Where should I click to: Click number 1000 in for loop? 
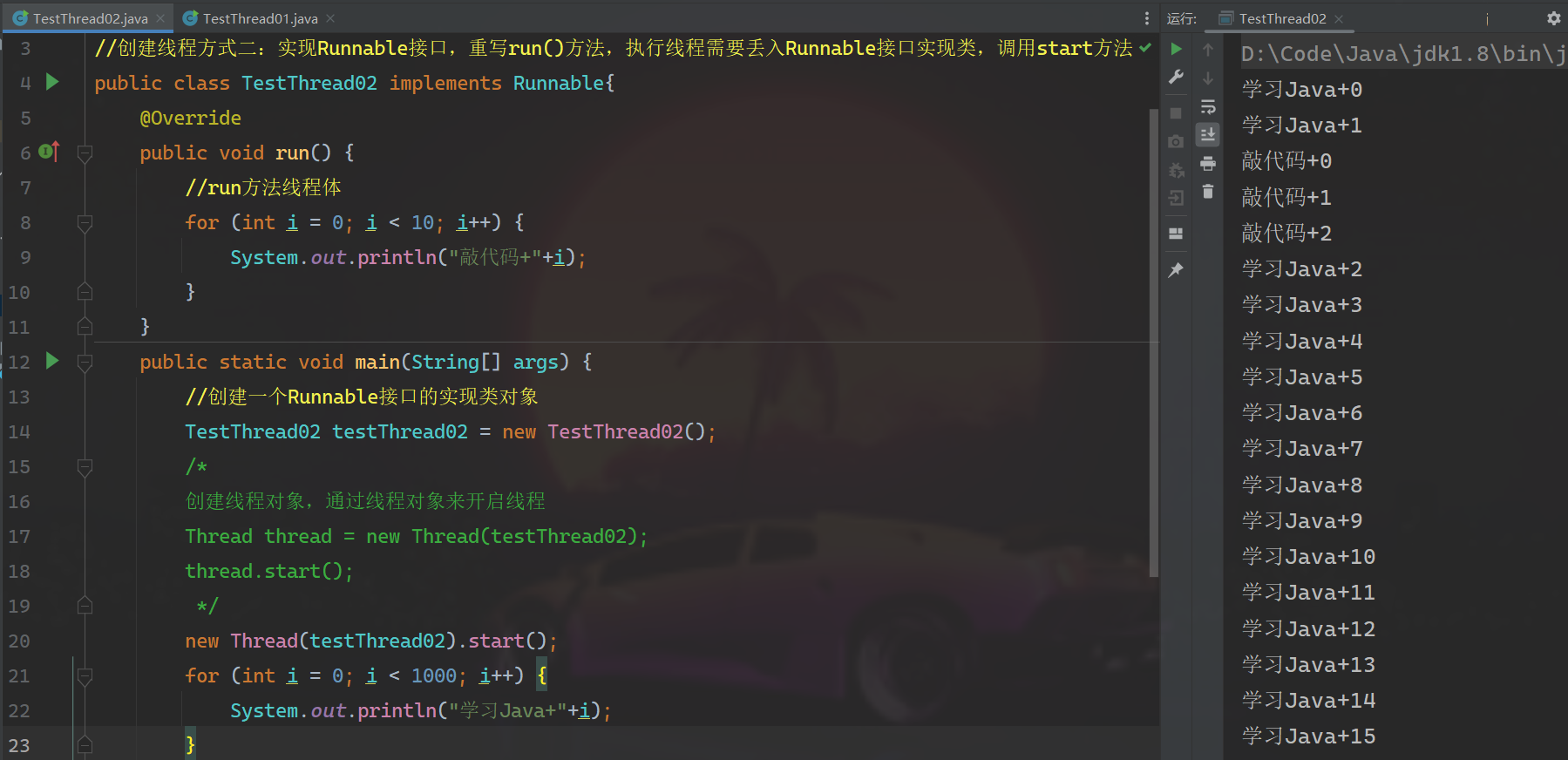[433, 675]
